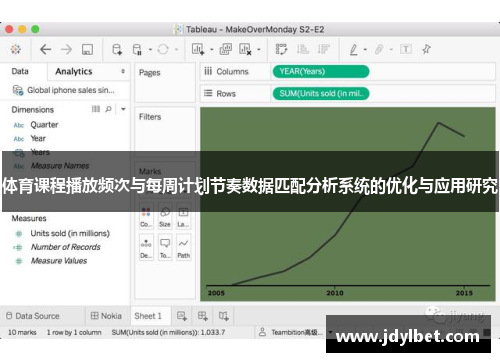Click the '10 marks' status text
This screenshot has width=500, height=362.
tap(22, 332)
